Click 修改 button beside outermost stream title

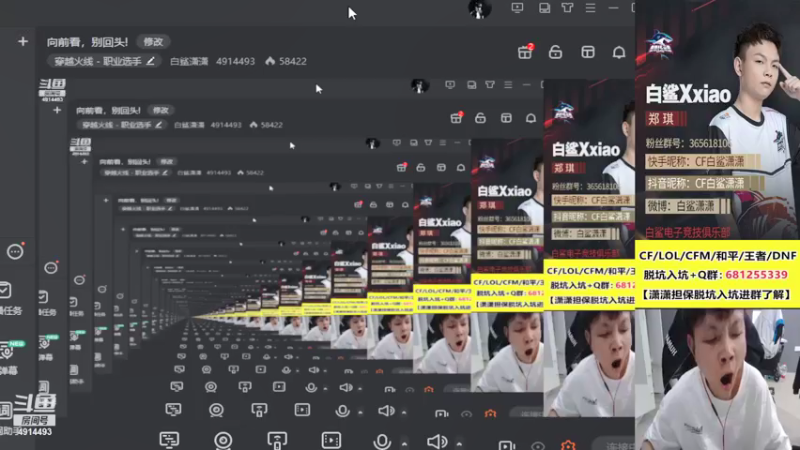(153, 42)
